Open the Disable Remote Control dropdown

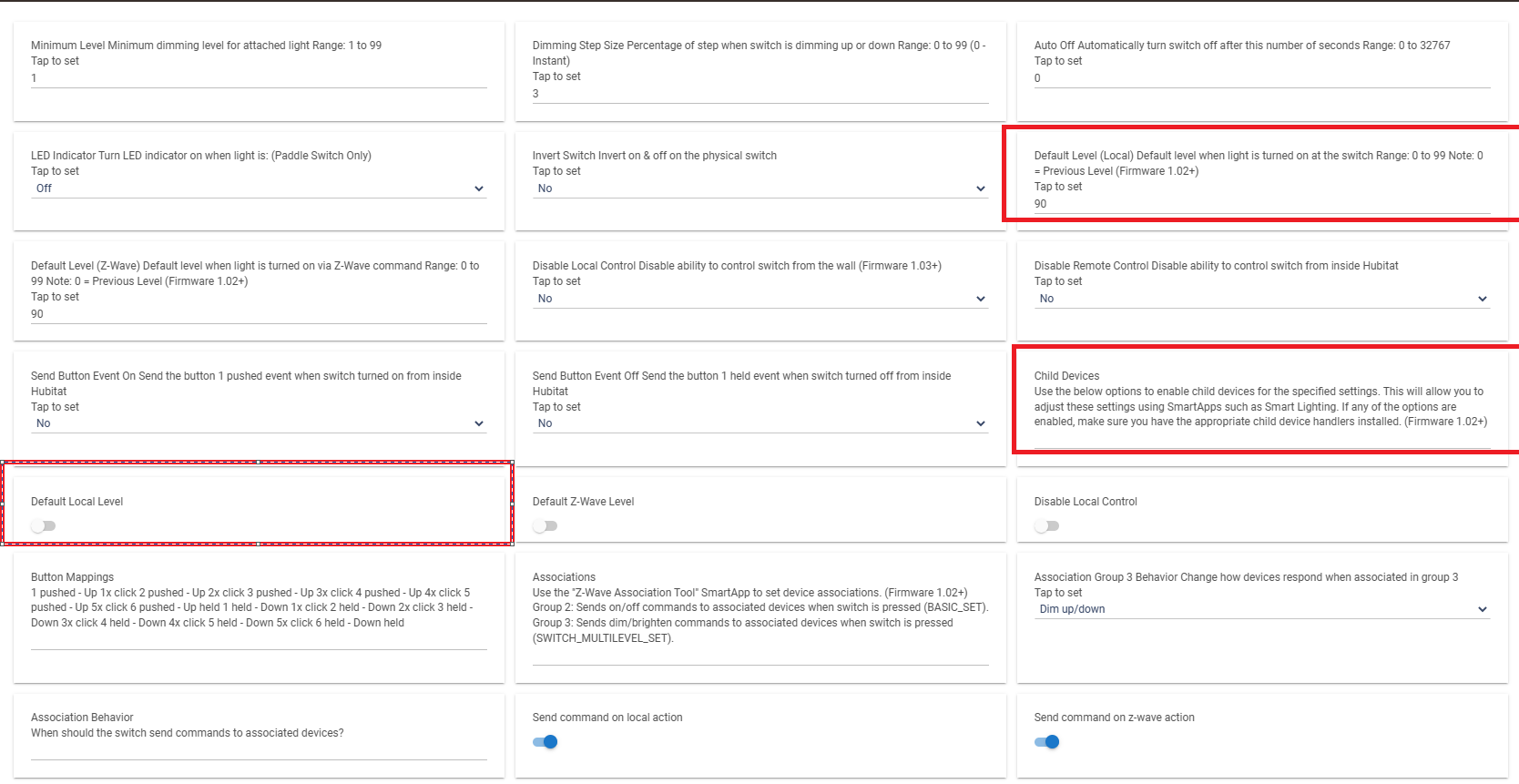coord(1261,299)
